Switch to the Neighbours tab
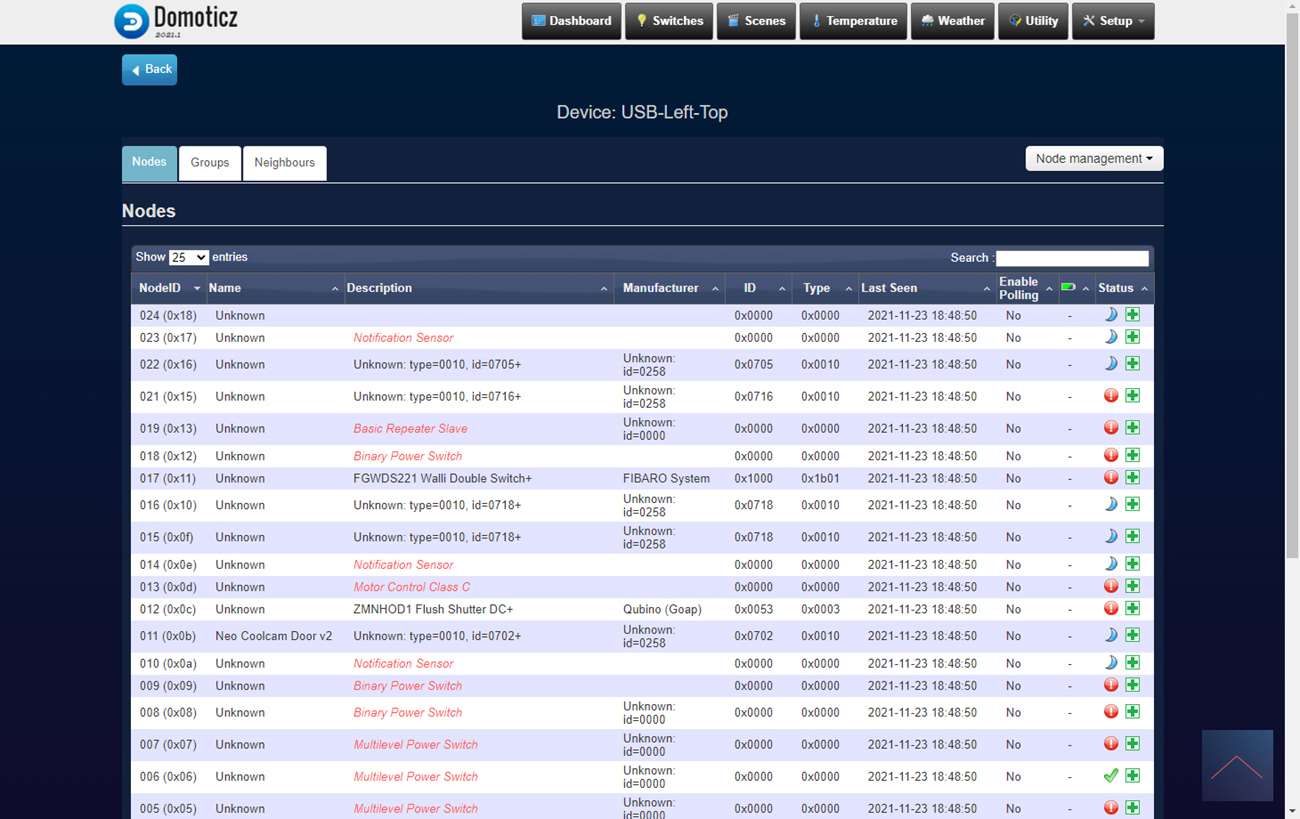The width and height of the screenshot is (1300, 819). pos(284,163)
